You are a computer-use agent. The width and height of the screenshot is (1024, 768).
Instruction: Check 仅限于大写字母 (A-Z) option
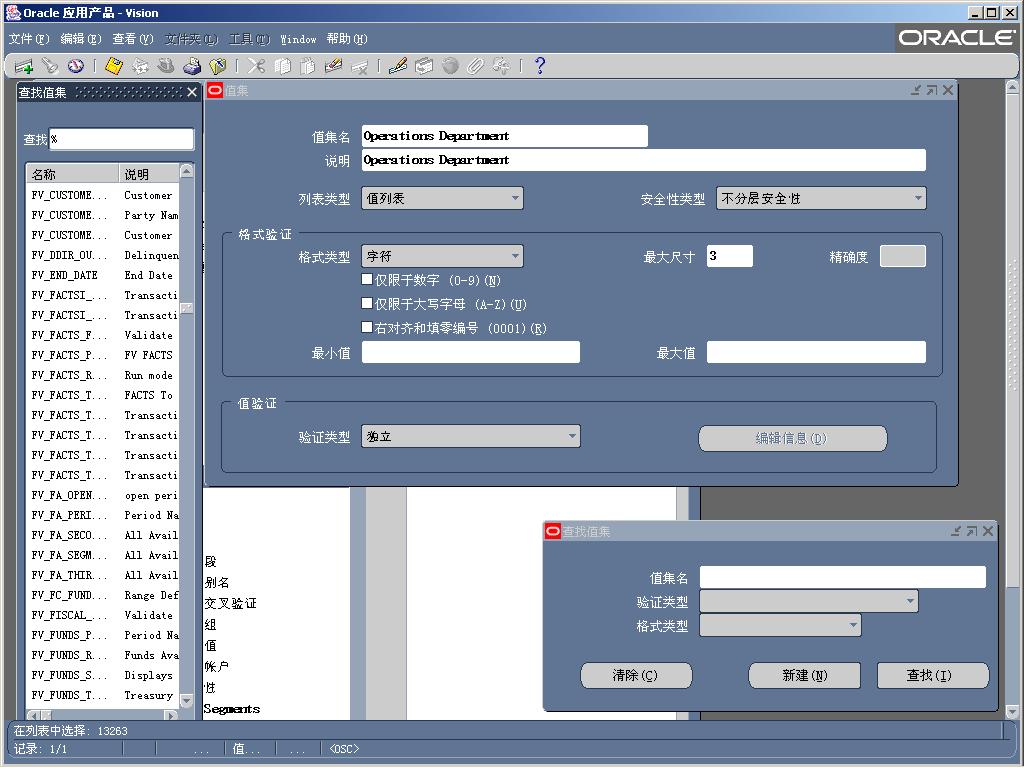(367, 303)
